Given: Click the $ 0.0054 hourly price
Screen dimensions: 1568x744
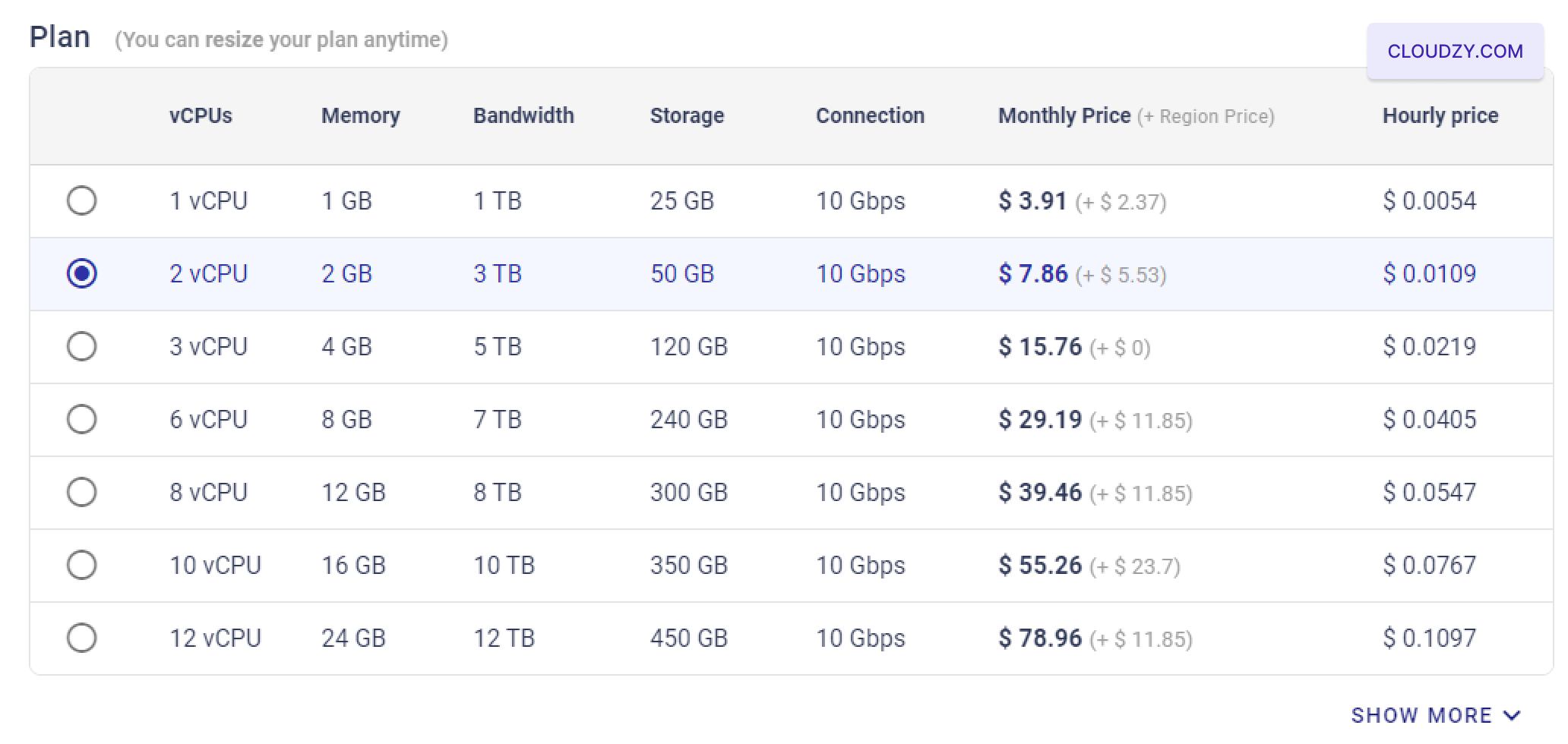Looking at the screenshot, I should click(x=1429, y=201).
